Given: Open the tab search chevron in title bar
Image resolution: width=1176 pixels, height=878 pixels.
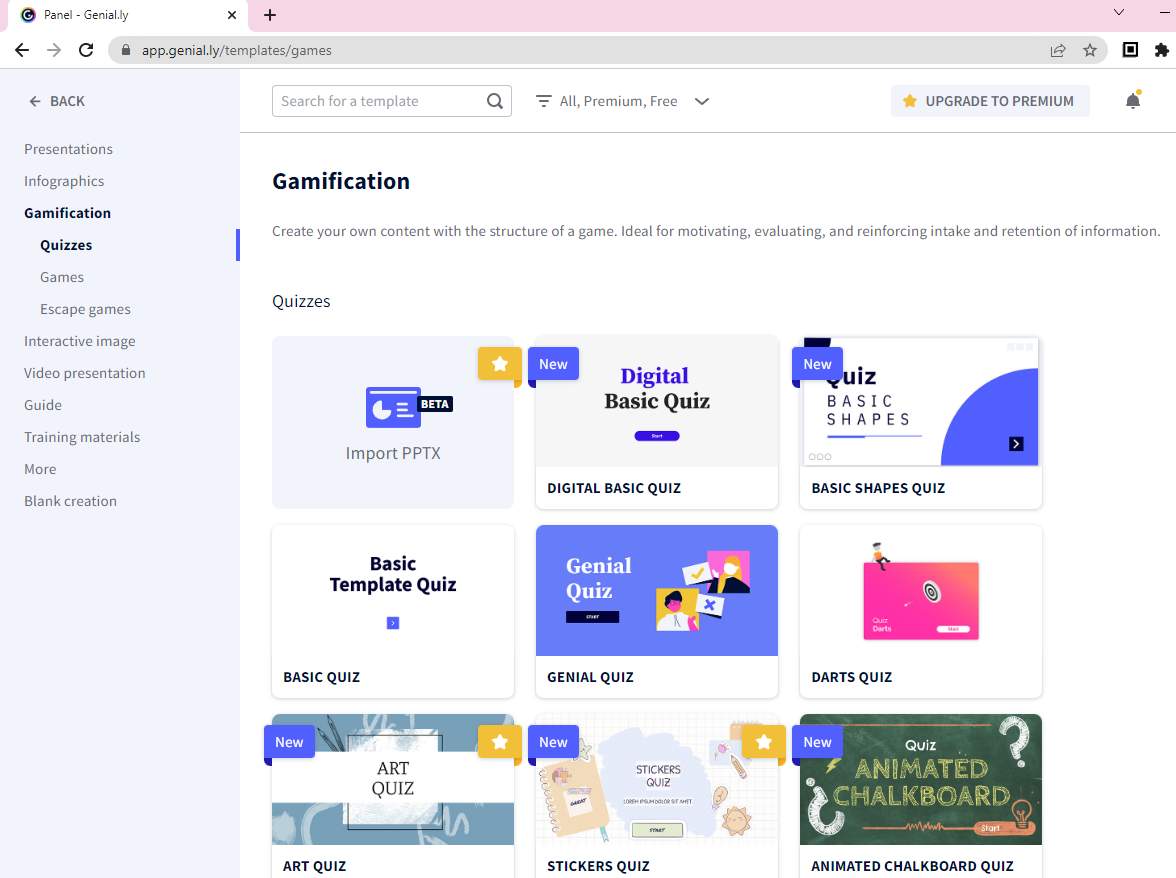Looking at the screenshot, I should 1119,13.
